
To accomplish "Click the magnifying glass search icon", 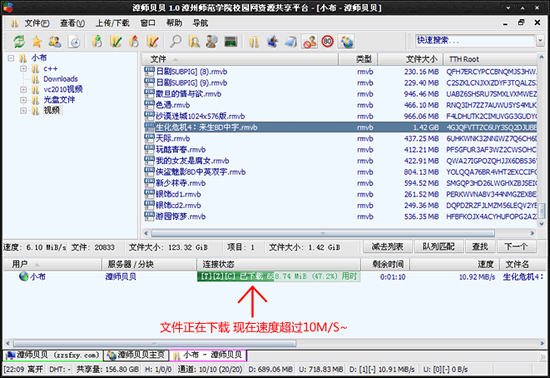I will pos(175,42).
